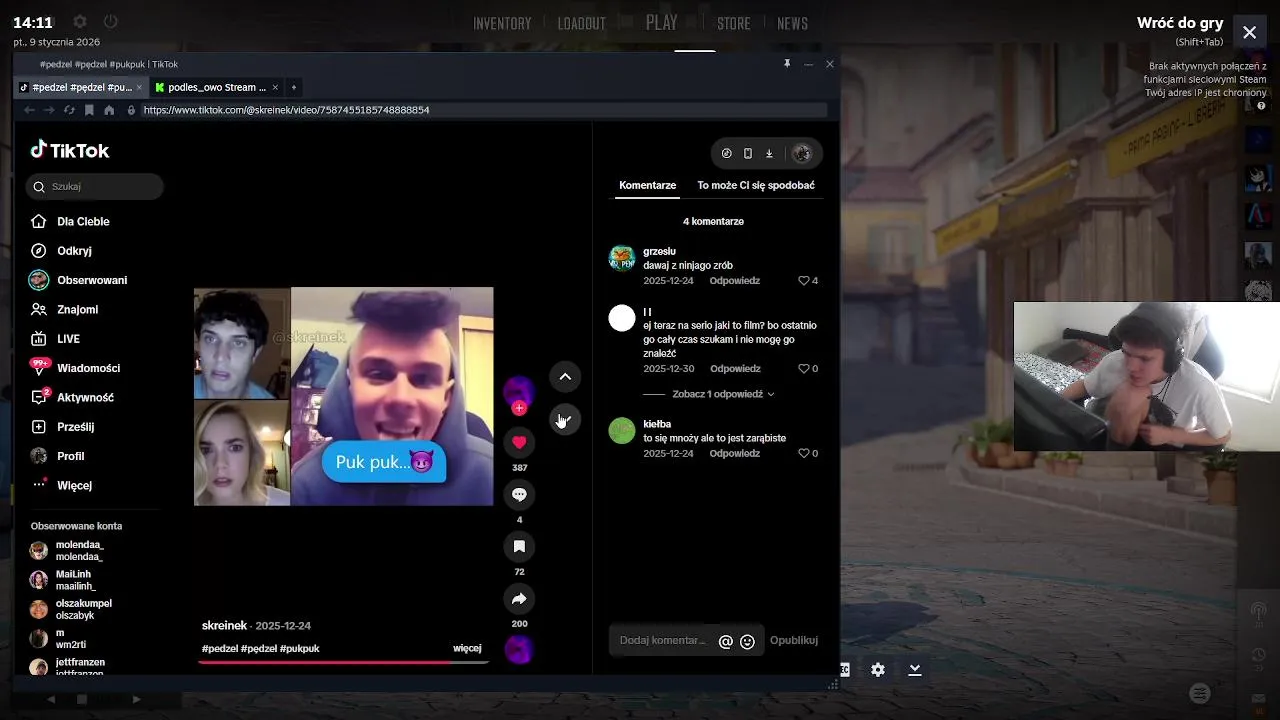Open Wiadomości messages with 99+ badge
Viewport: 1280px width, 720px height.
(75, 368)
